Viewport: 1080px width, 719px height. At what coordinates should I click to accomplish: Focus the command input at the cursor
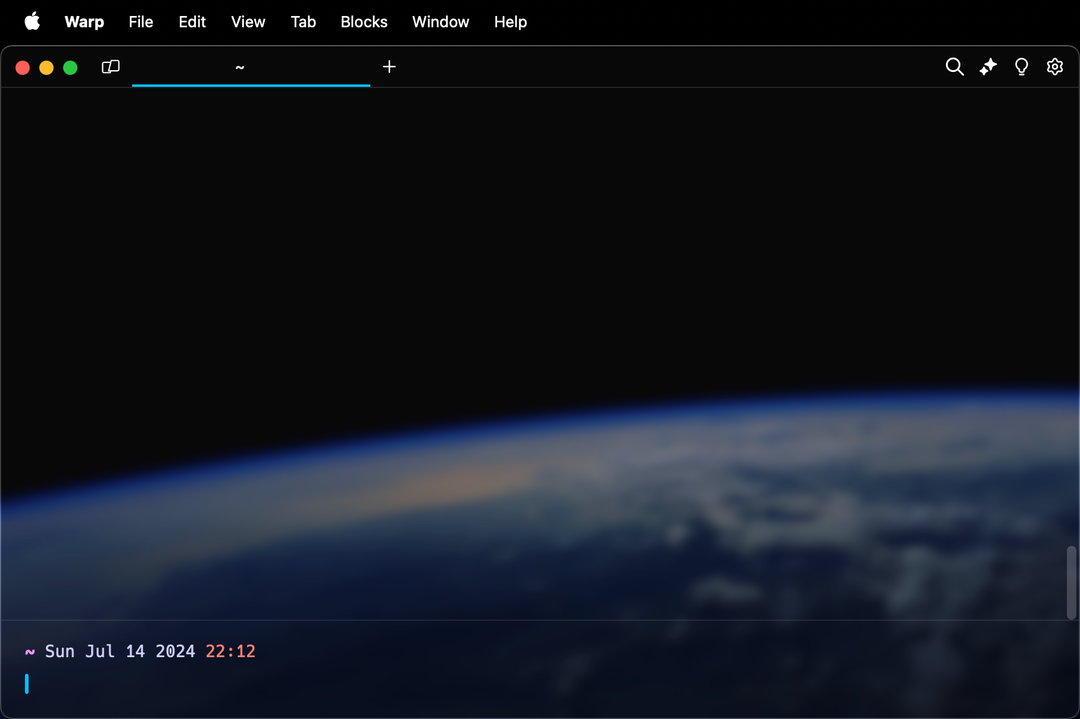click(x=300, y=684)
